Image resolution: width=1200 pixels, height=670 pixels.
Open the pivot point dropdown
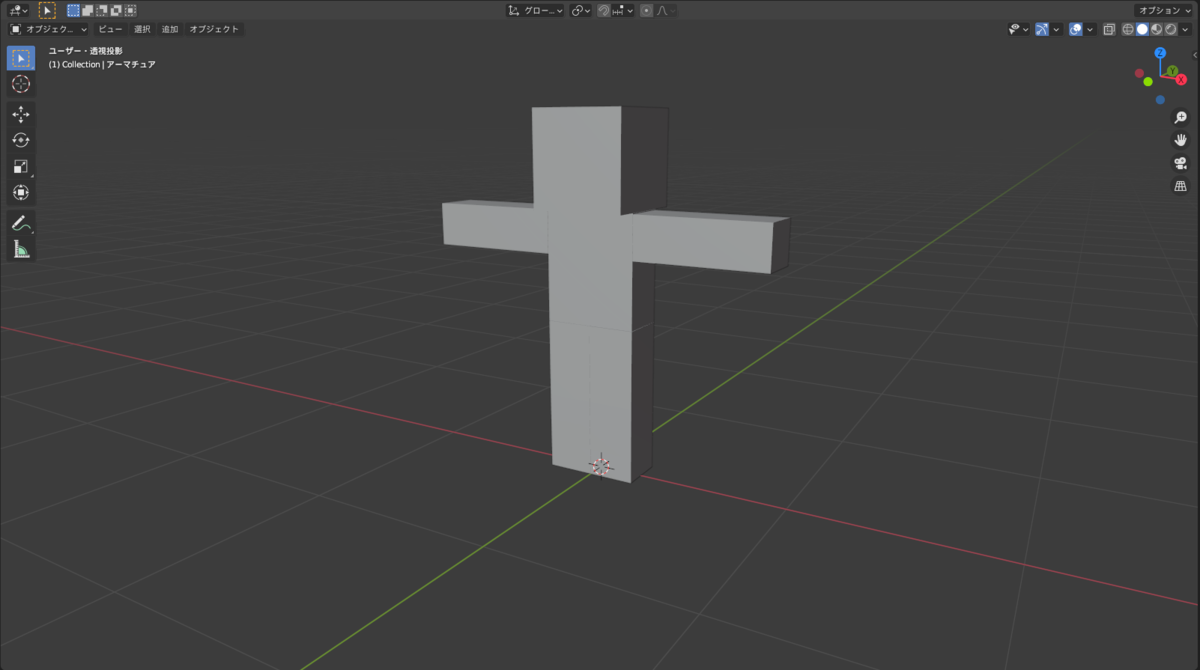pyautogui.click(x=580, y=11)
